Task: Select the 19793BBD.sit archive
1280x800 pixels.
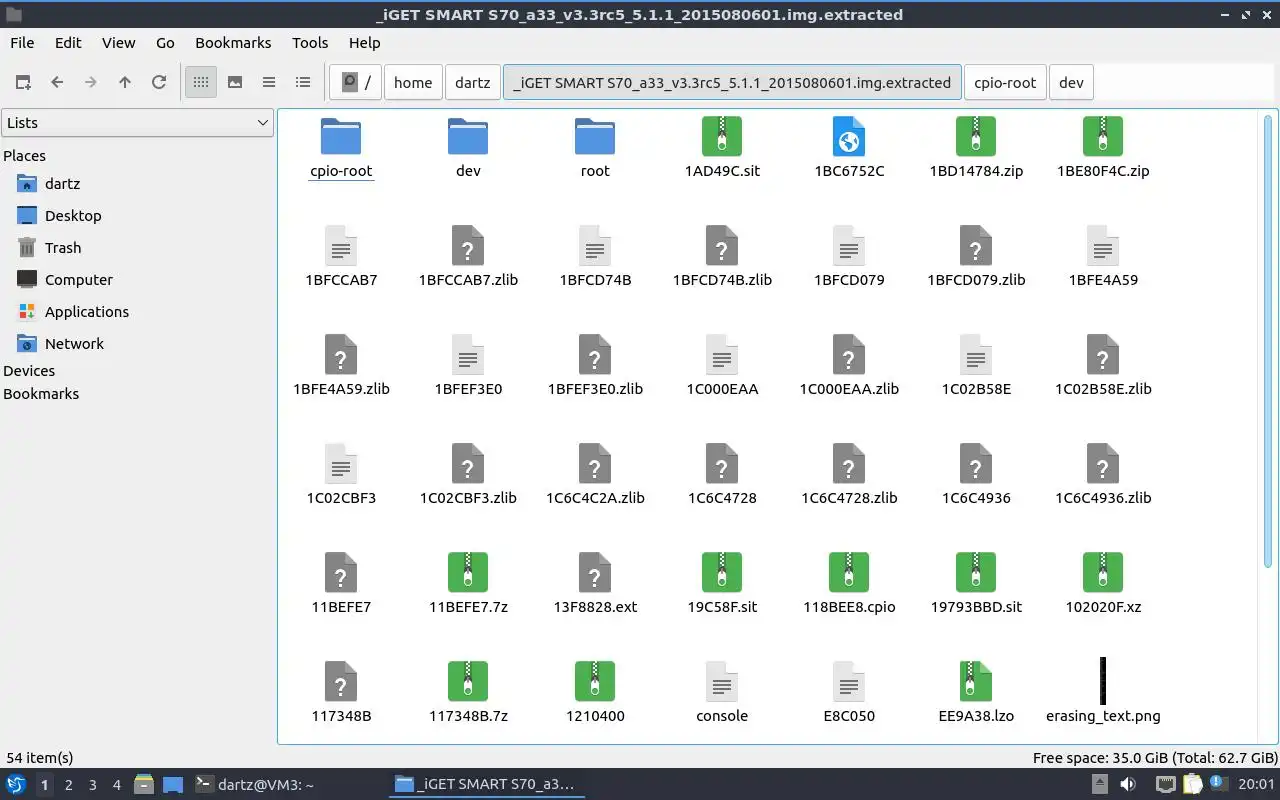Action: (976, 573)
